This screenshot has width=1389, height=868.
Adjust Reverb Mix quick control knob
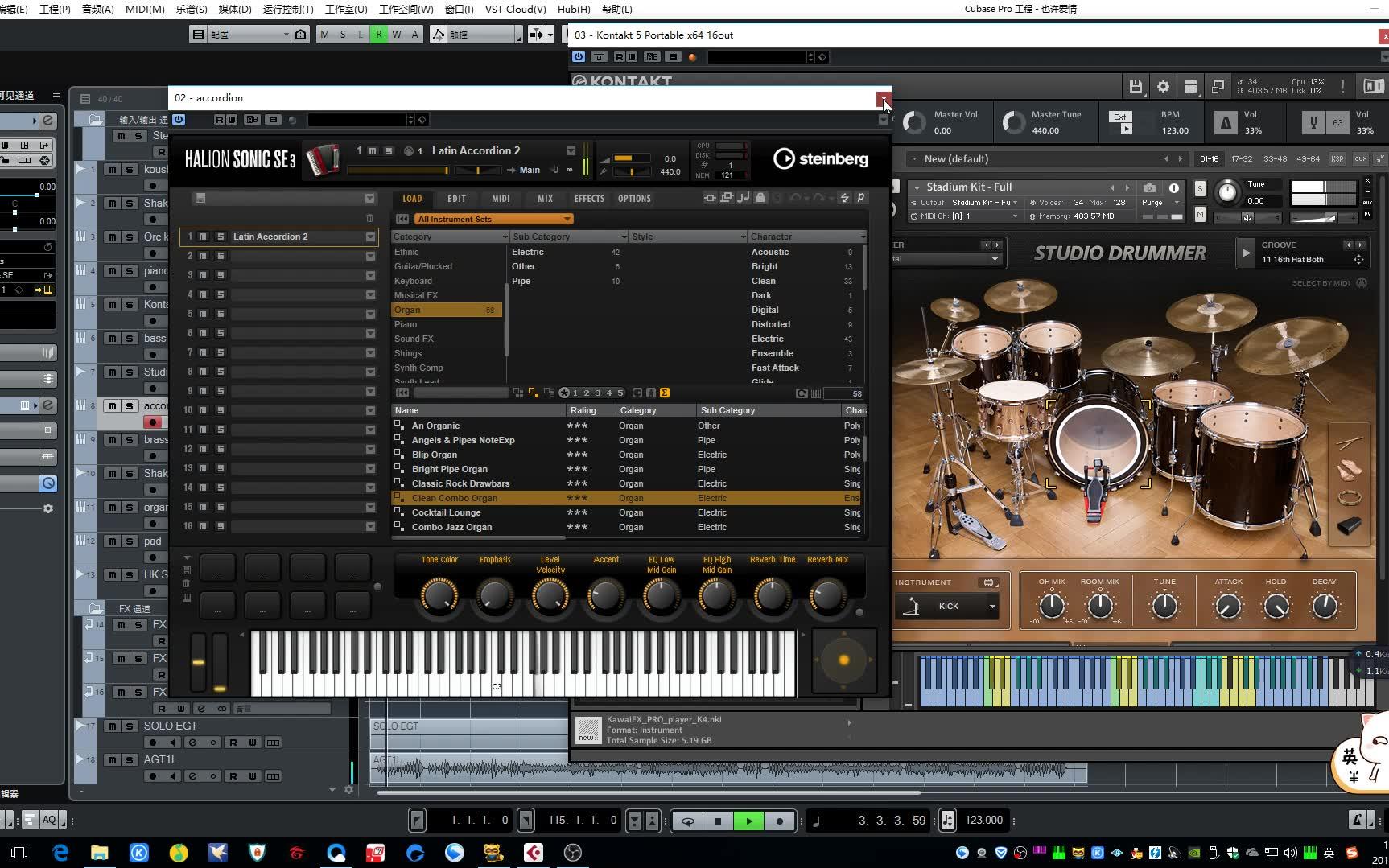click(x=826, y=596)
